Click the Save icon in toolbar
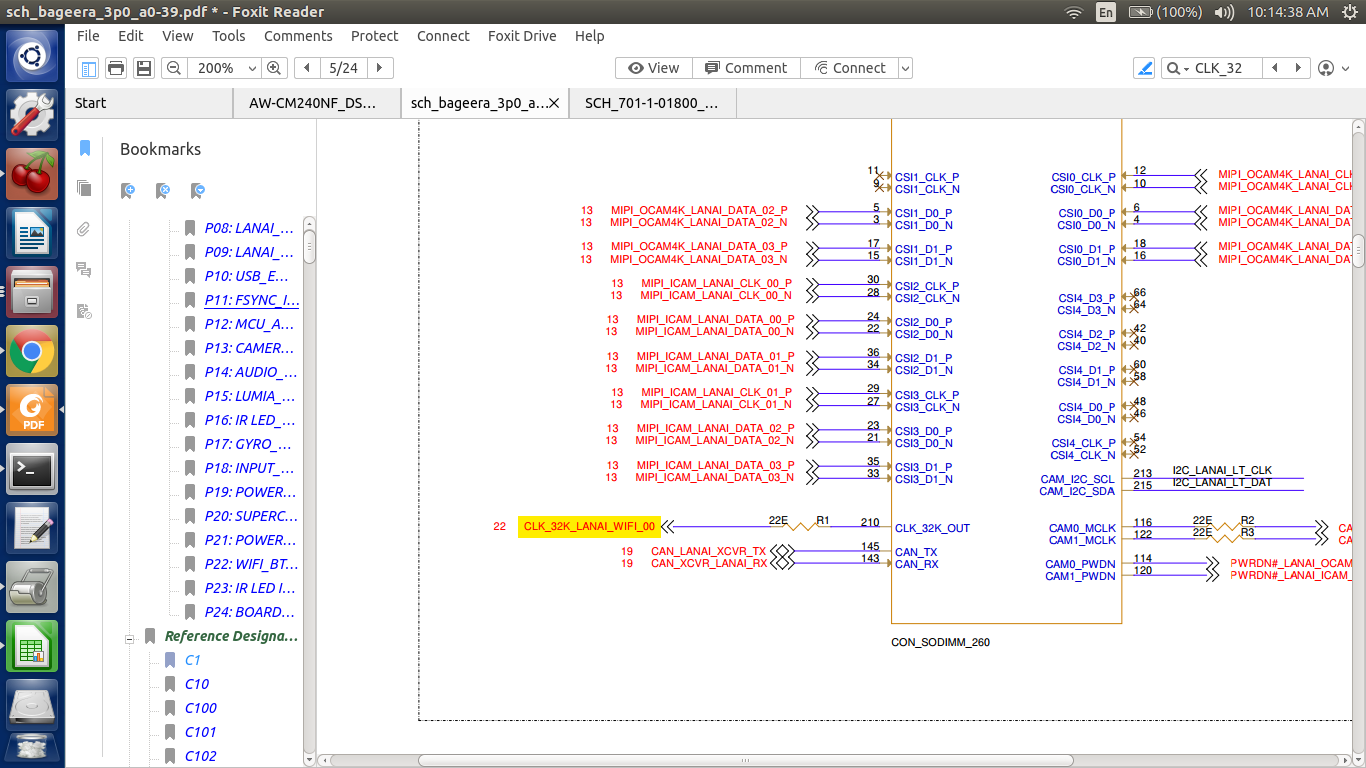This screenshot has height=768, width=1366. coord(144,68)
